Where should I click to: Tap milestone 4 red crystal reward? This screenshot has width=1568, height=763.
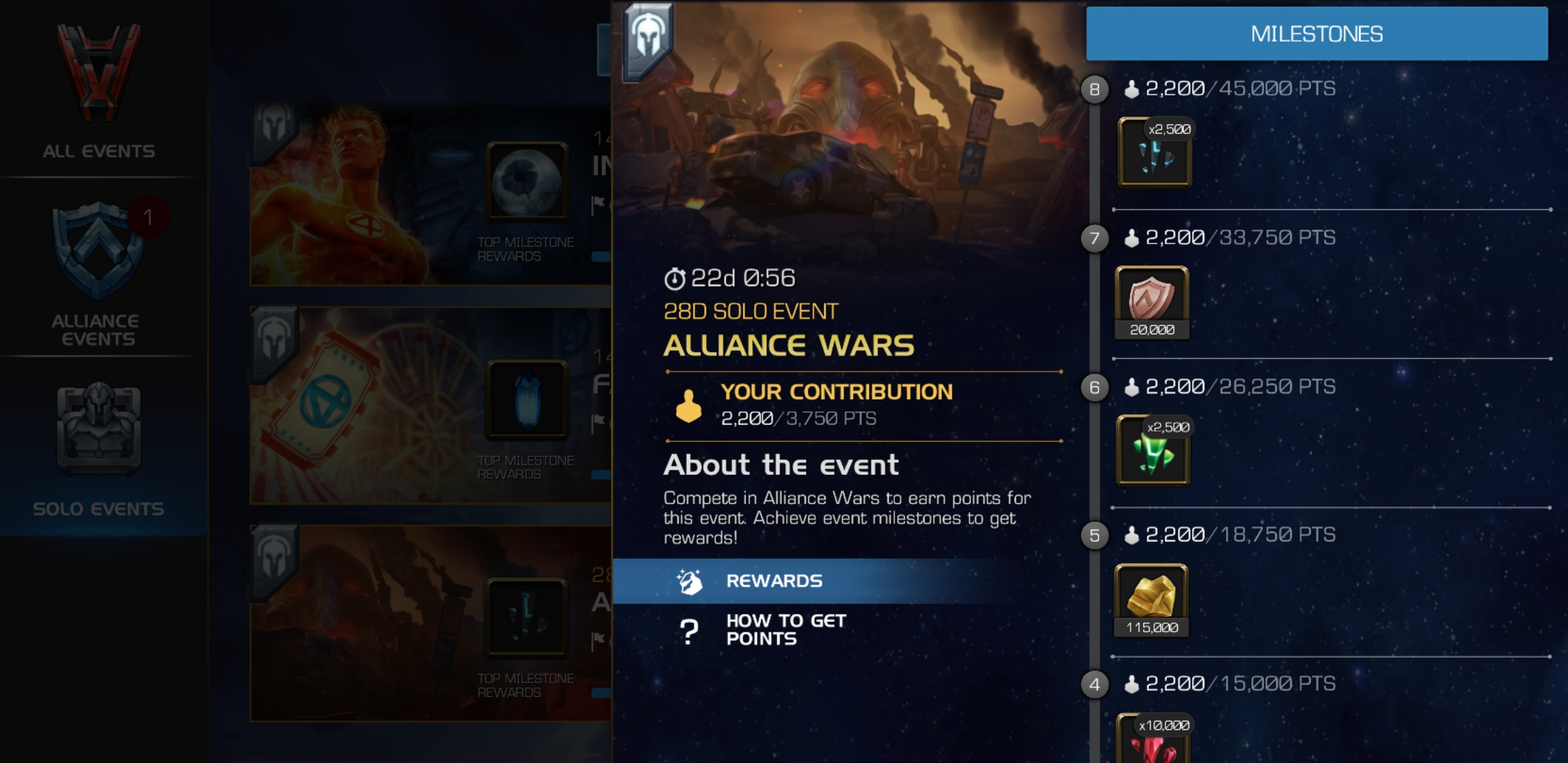pyautogui.click(x=1153, y=738)
